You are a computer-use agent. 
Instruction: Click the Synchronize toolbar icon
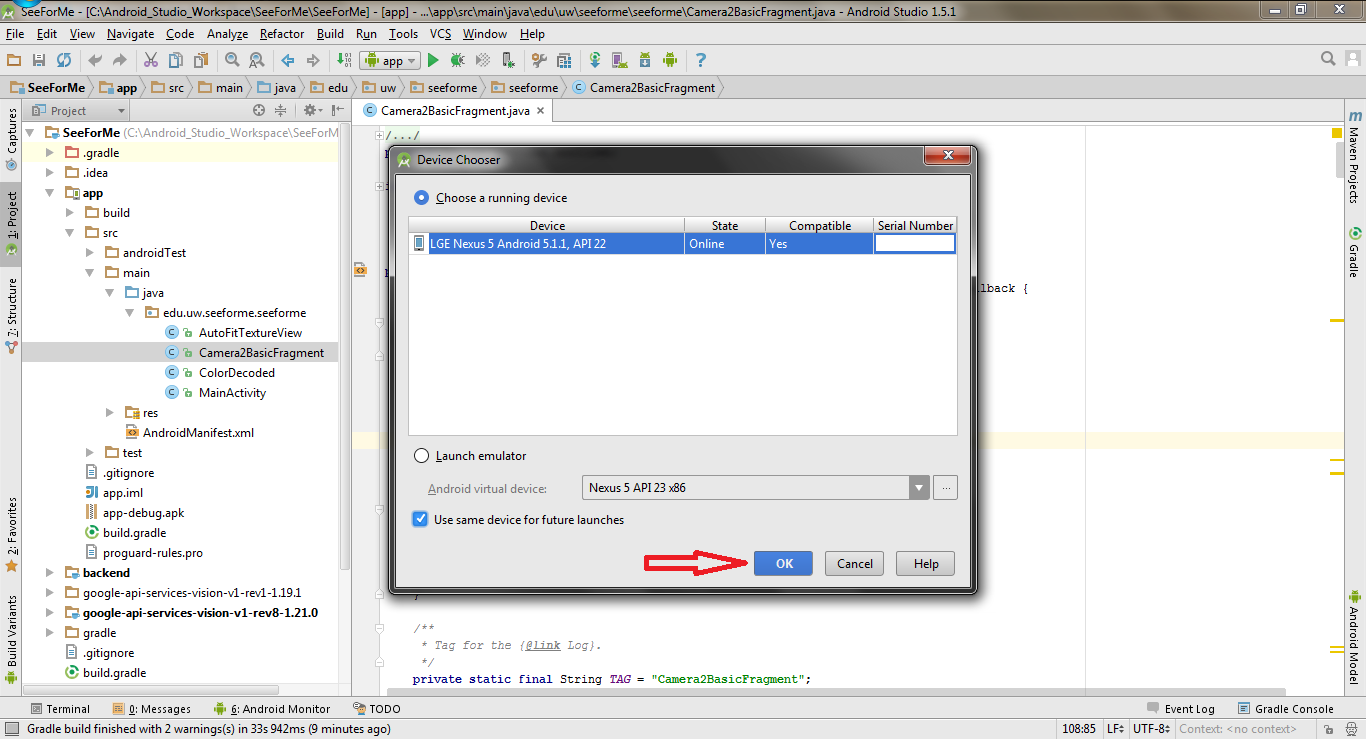click(63, 60)
